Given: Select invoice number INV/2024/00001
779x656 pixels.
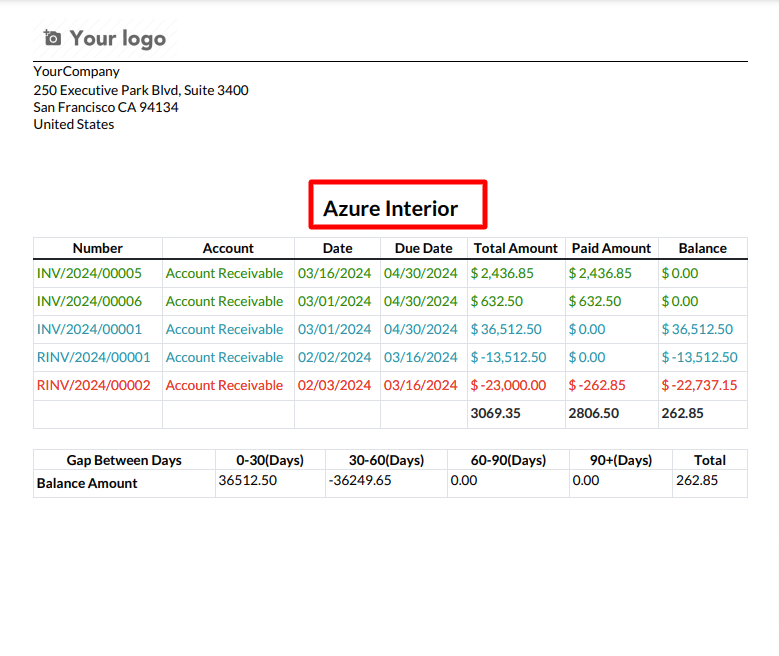Looking at the screenshot, I should 89,329.
